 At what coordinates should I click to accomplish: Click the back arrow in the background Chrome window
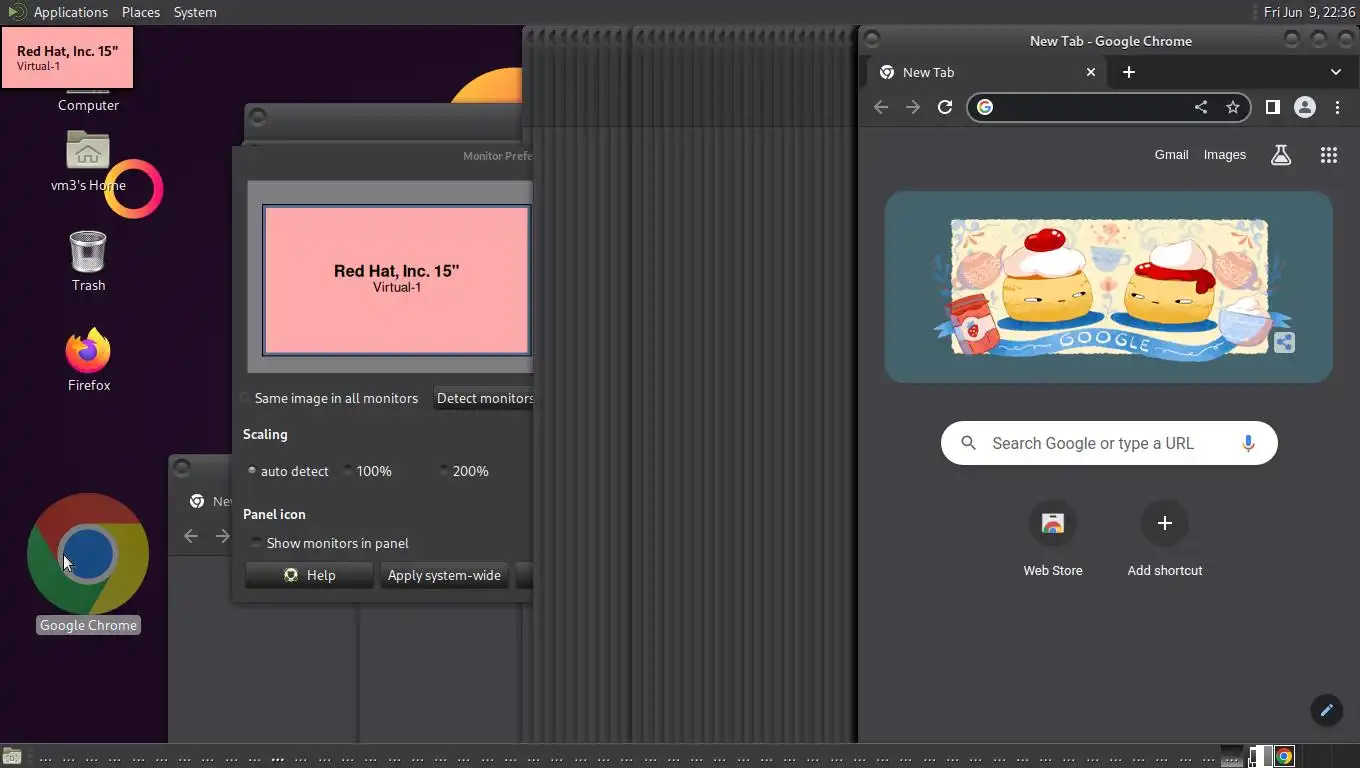(x=191, y=536)
